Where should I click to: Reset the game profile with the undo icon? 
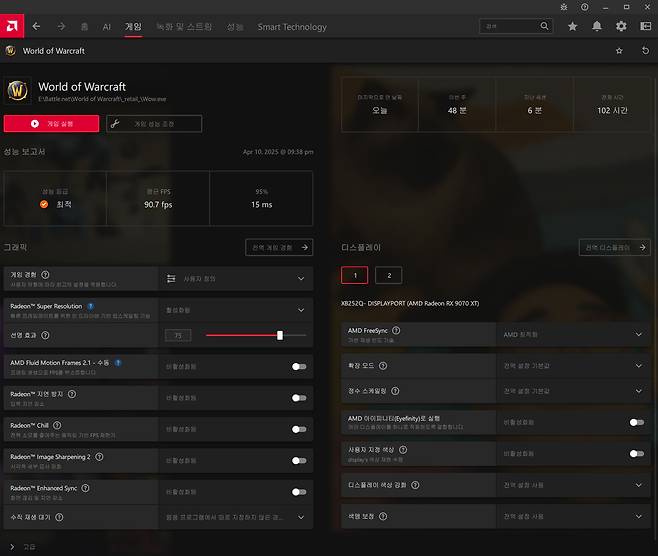[x=642, y=50]
